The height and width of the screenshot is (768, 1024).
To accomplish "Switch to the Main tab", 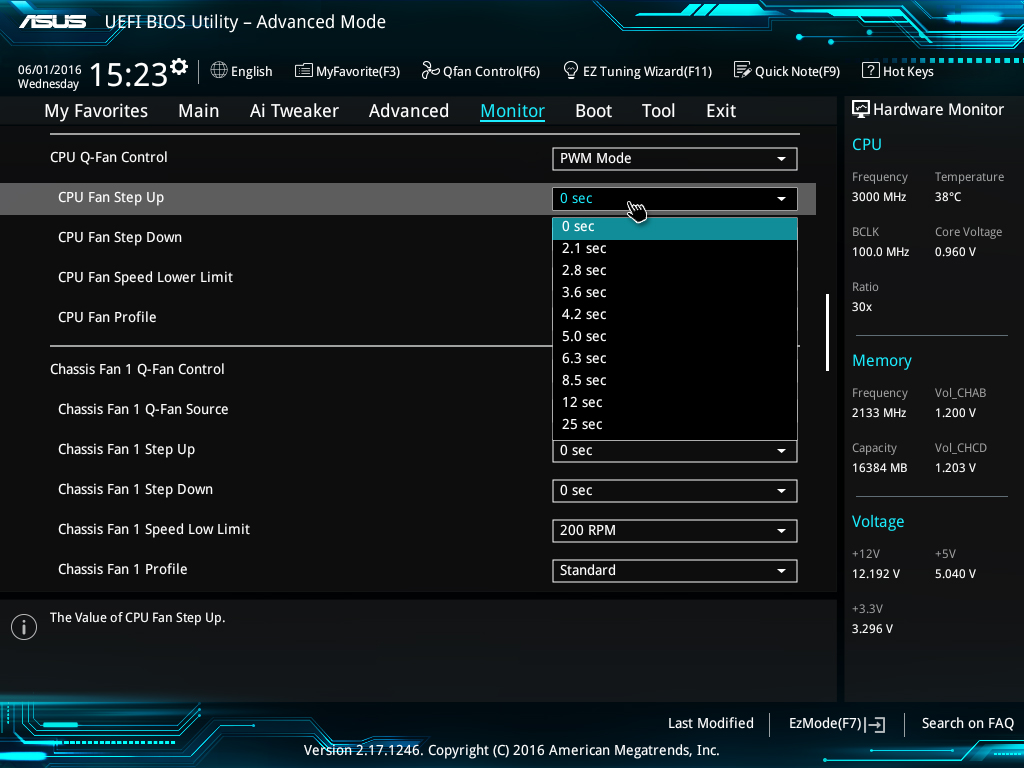I will click(199, 111).
